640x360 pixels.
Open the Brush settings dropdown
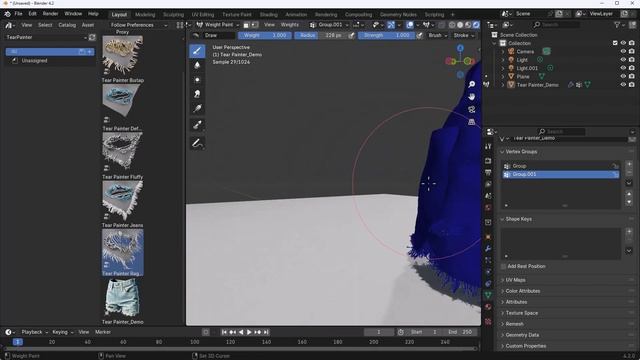coord(437,36)
